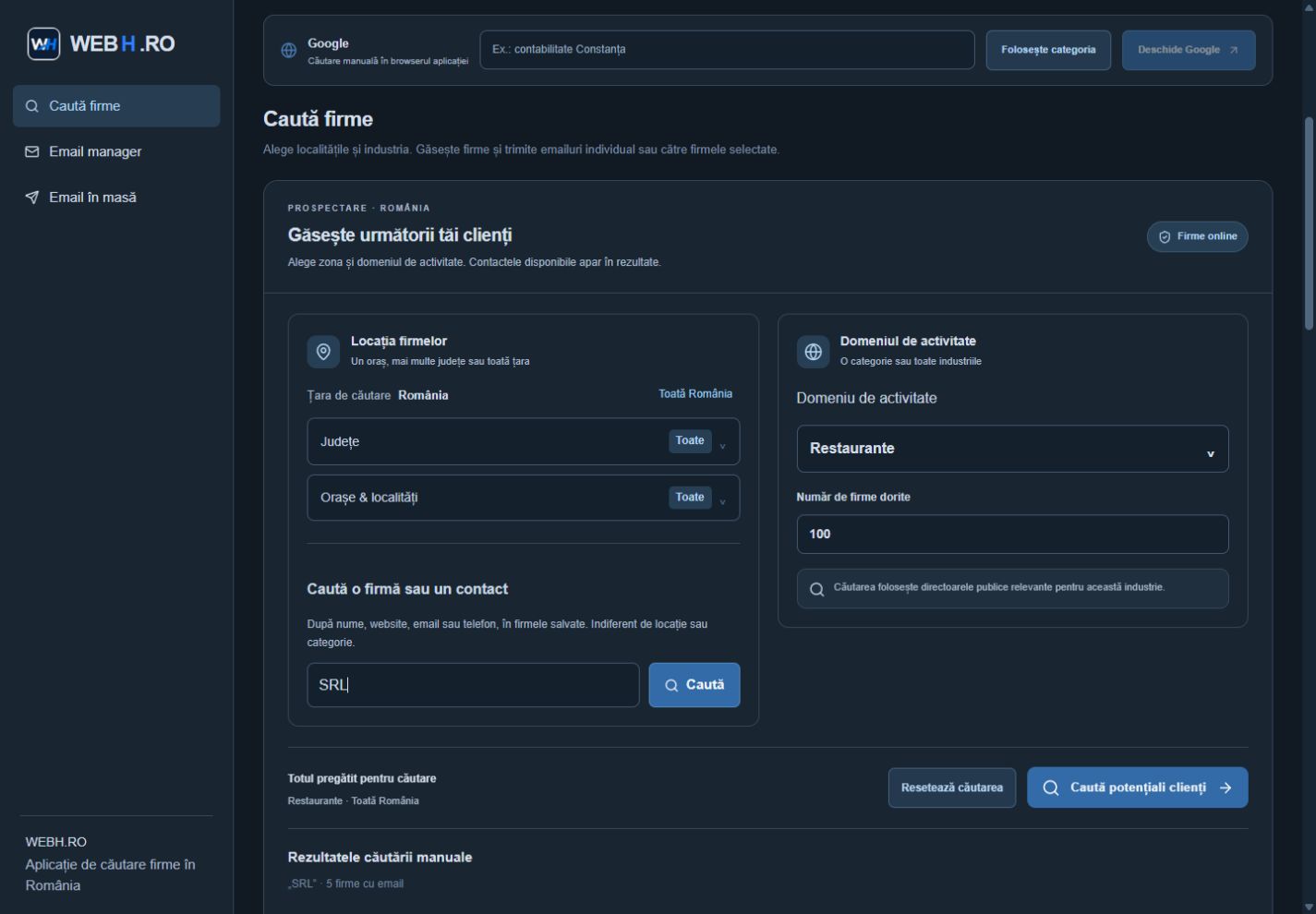1316x914 pixels.
Task: Click the Caută potențiali clienți button
Action: point(1138,788)
